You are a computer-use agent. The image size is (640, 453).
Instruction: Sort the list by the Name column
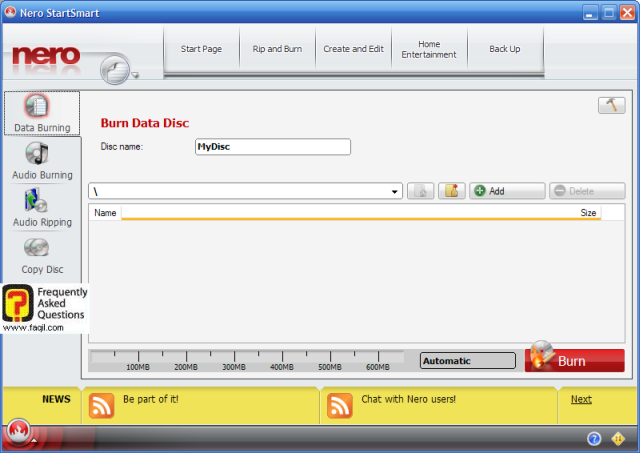[105, 213]
